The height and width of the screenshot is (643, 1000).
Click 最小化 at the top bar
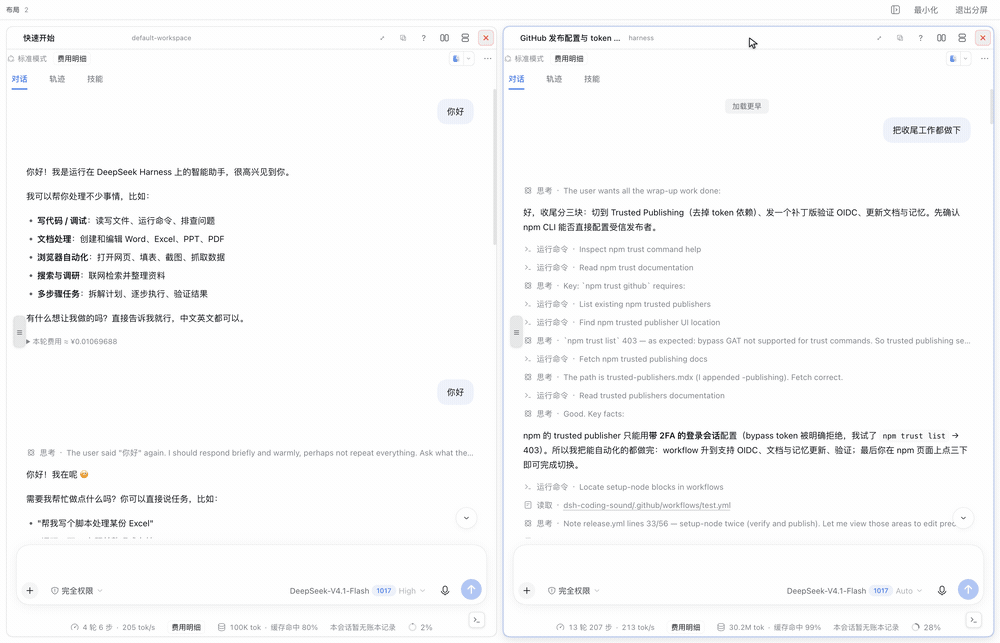pos(925,10)
